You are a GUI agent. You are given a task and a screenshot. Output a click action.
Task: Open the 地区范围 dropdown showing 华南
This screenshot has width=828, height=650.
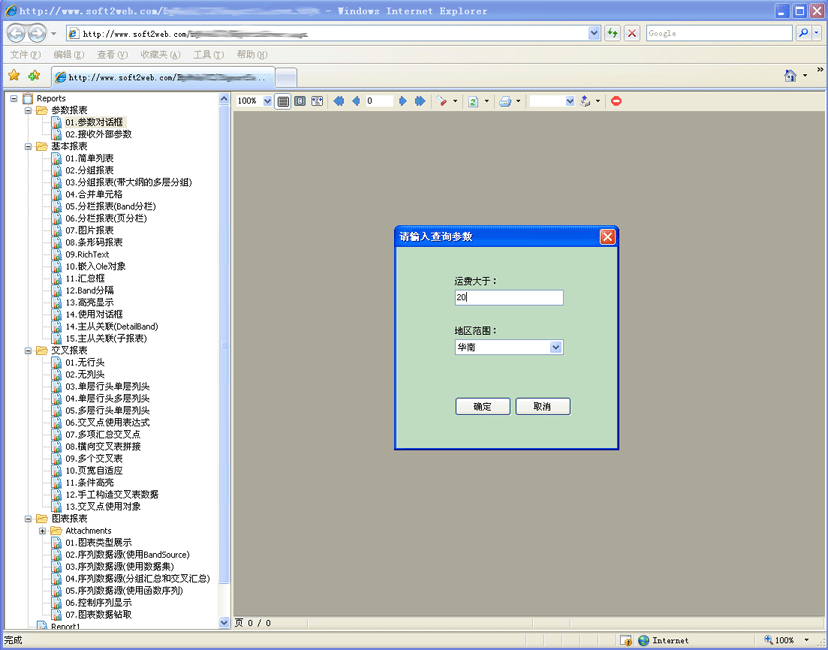coord(556,347)
